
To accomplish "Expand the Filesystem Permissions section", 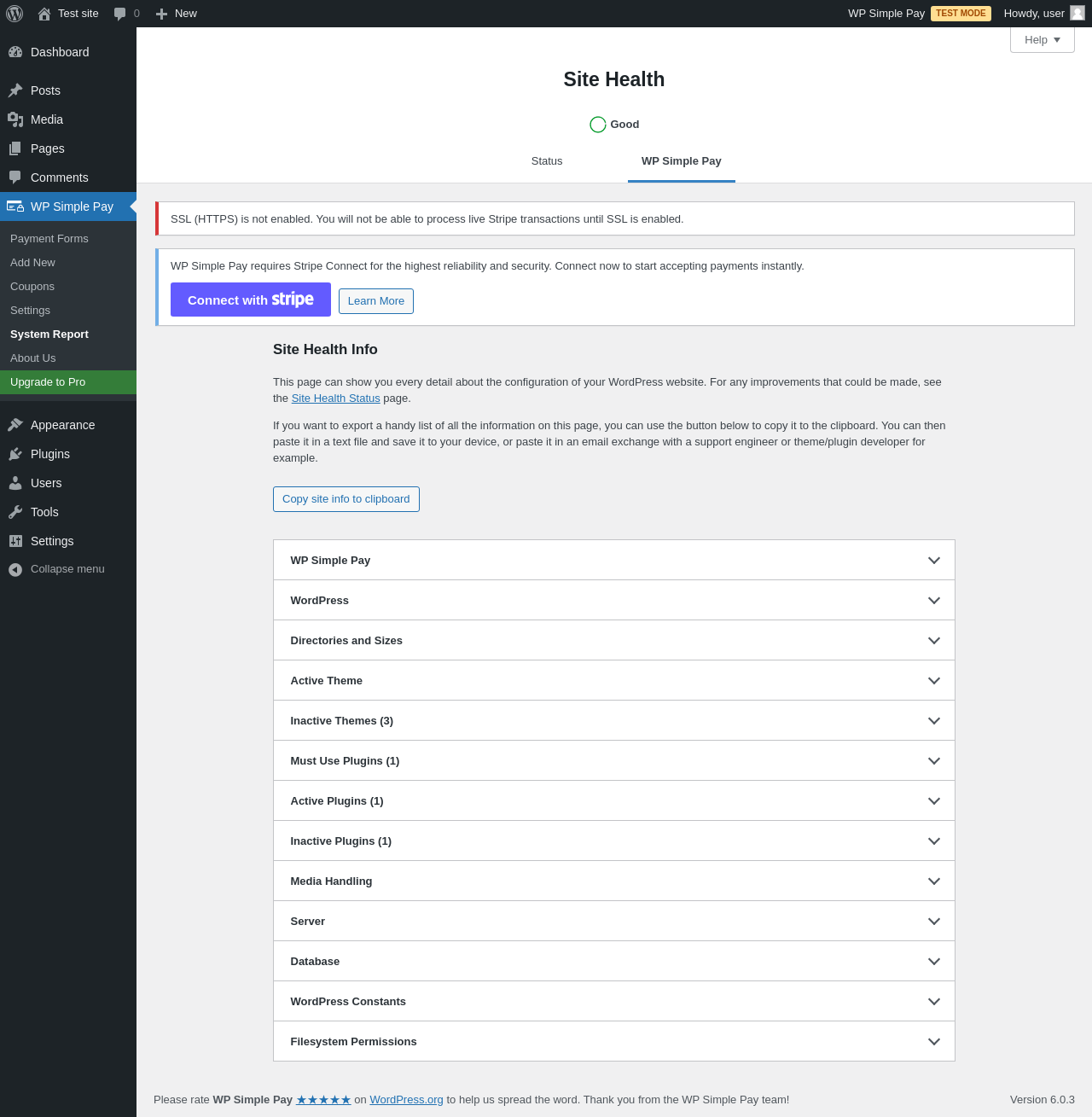I will click(x=613, y=1041).
